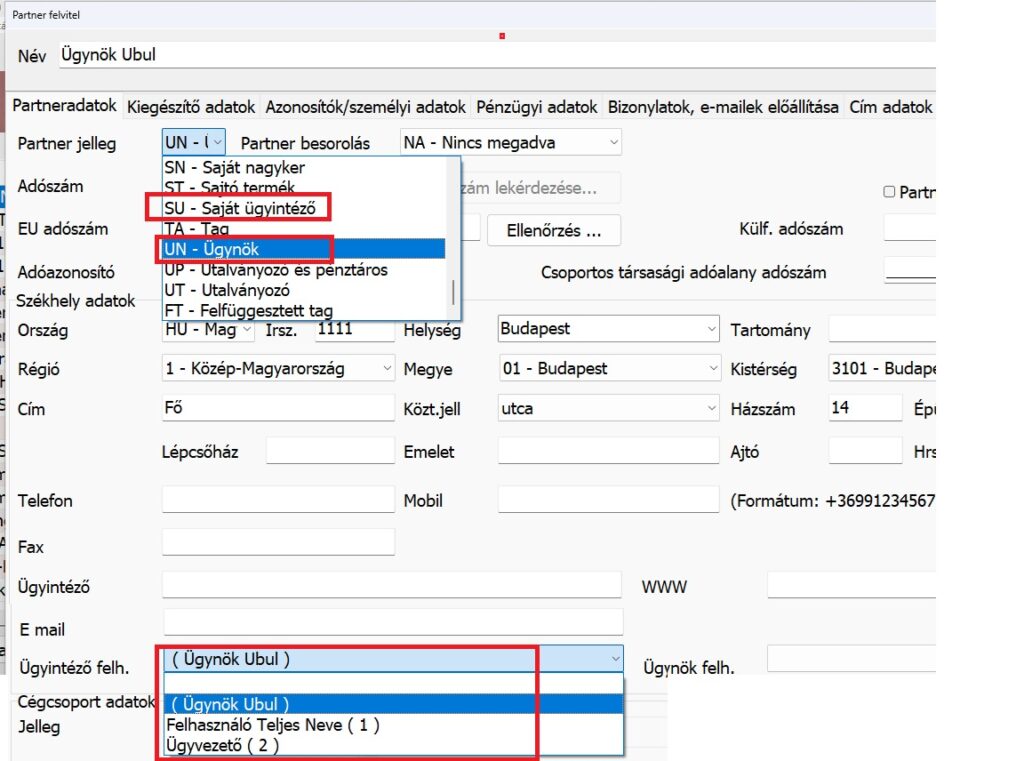Focus the Mobil input field
This screenshot has width=1024, height=761.
609,500
